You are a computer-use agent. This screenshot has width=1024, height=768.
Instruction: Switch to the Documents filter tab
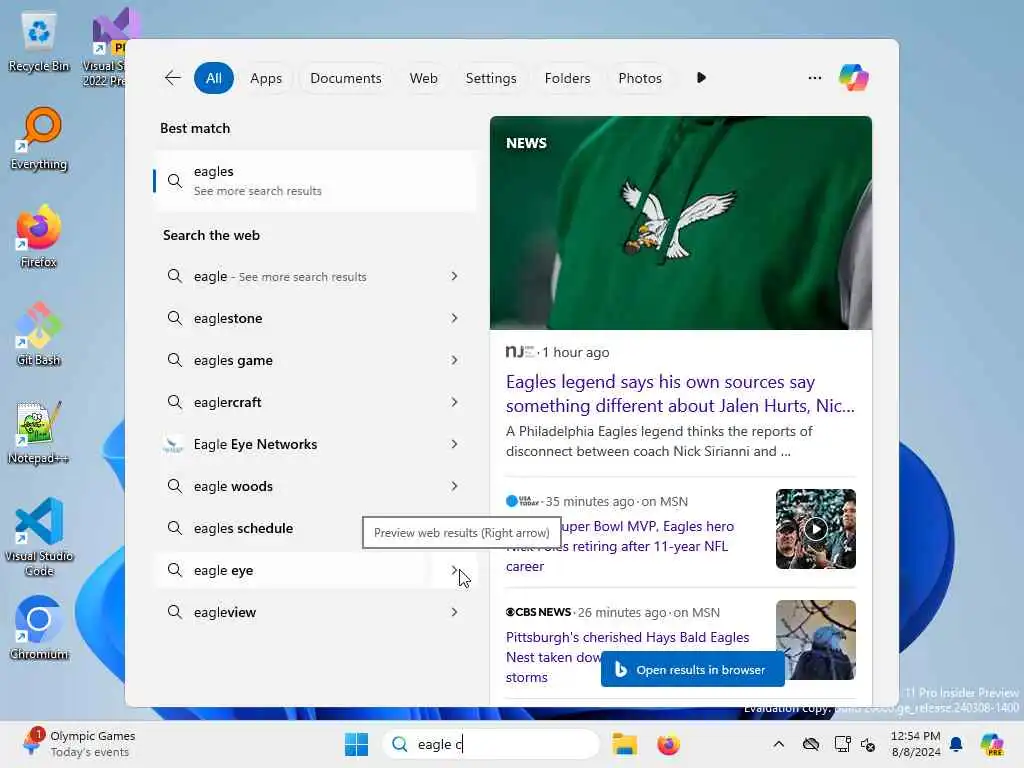point(345,78)
